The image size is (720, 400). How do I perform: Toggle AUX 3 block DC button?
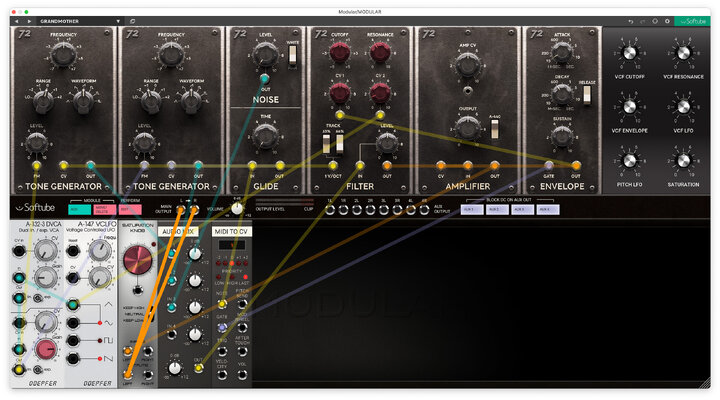coord(522,209)
